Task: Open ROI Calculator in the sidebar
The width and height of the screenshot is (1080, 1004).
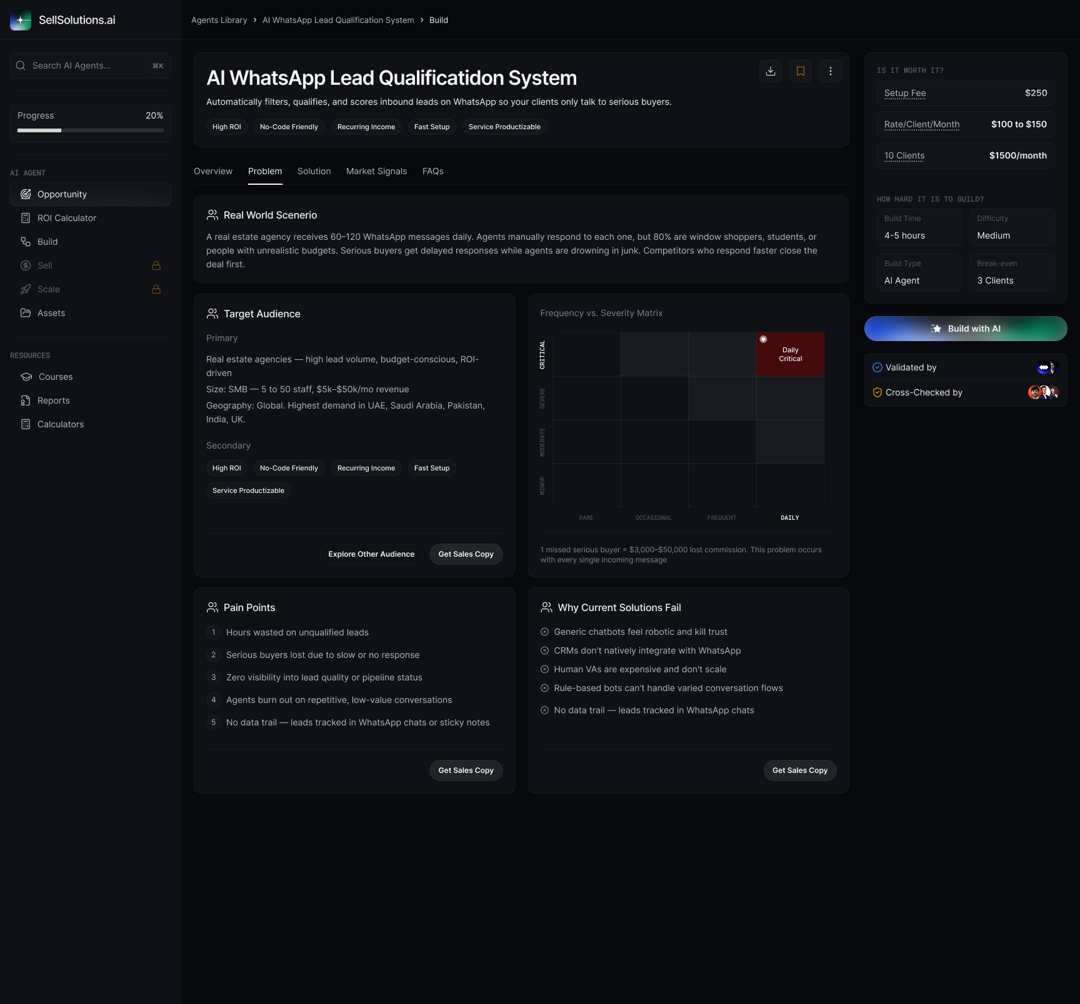Action: [x=90, y=218]
